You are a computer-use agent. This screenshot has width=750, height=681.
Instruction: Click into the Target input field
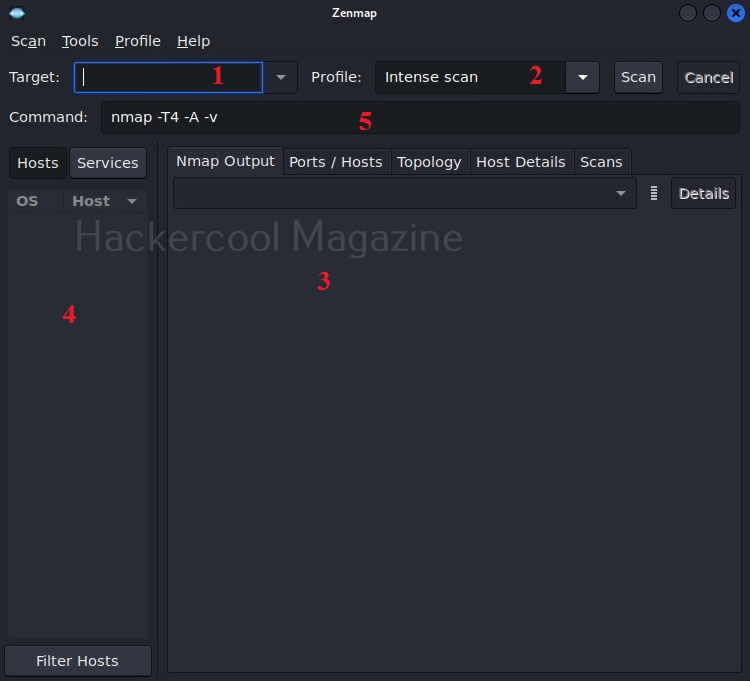coord(168,77)
